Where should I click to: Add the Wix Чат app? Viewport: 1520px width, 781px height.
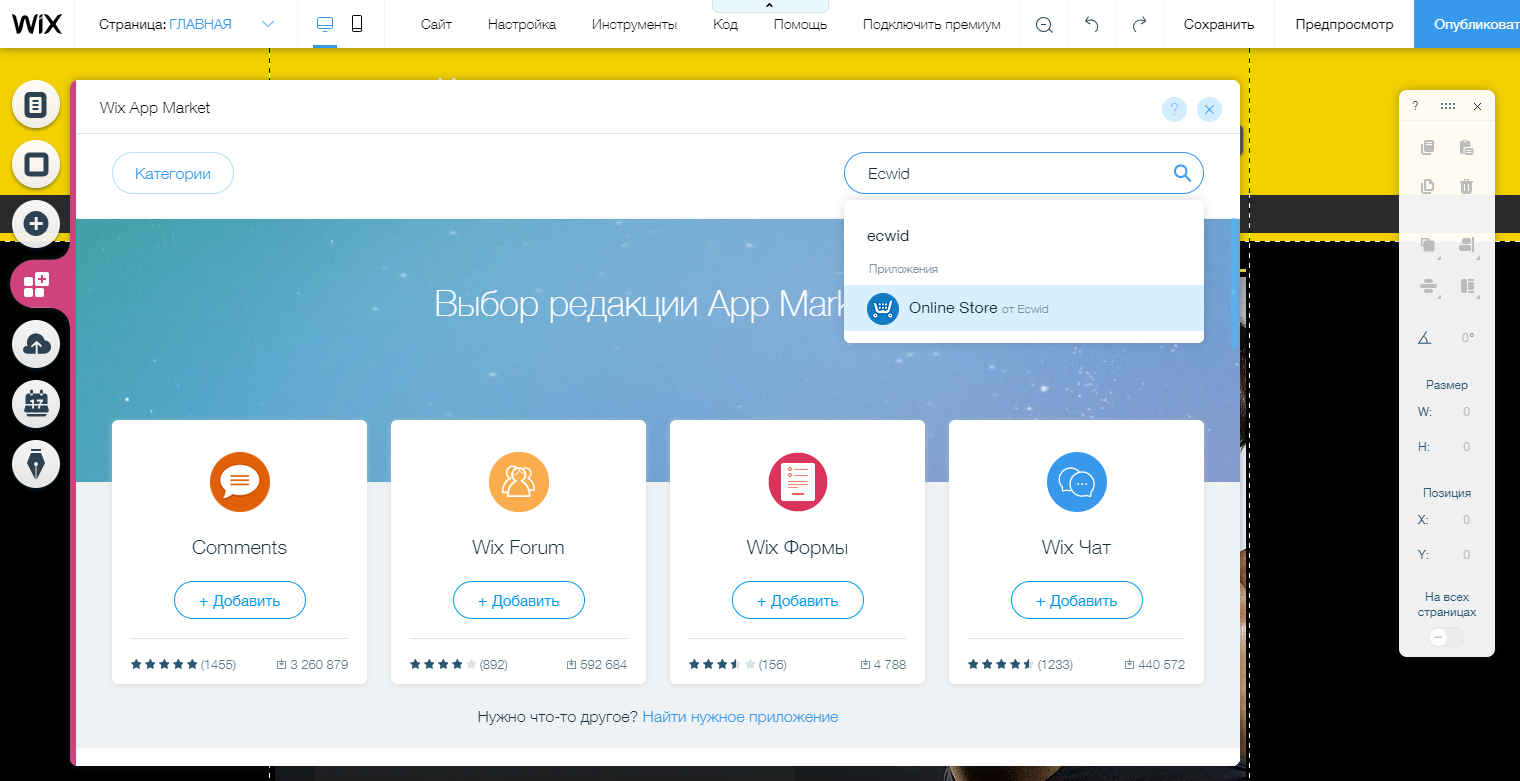coord(1077,600)
